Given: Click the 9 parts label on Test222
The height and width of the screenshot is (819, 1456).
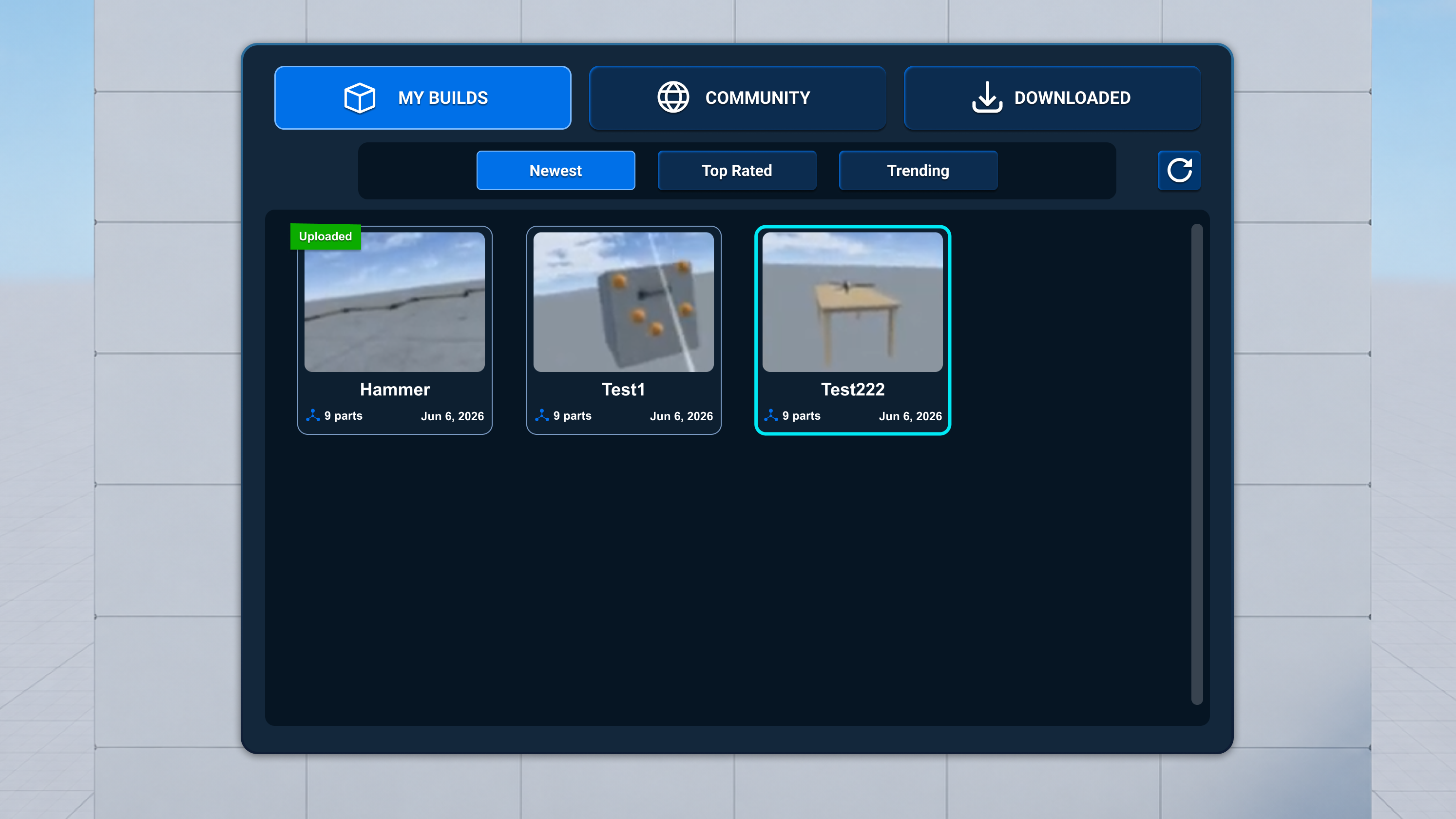Looking at the screenshot, I should click(x=801, y=416).
